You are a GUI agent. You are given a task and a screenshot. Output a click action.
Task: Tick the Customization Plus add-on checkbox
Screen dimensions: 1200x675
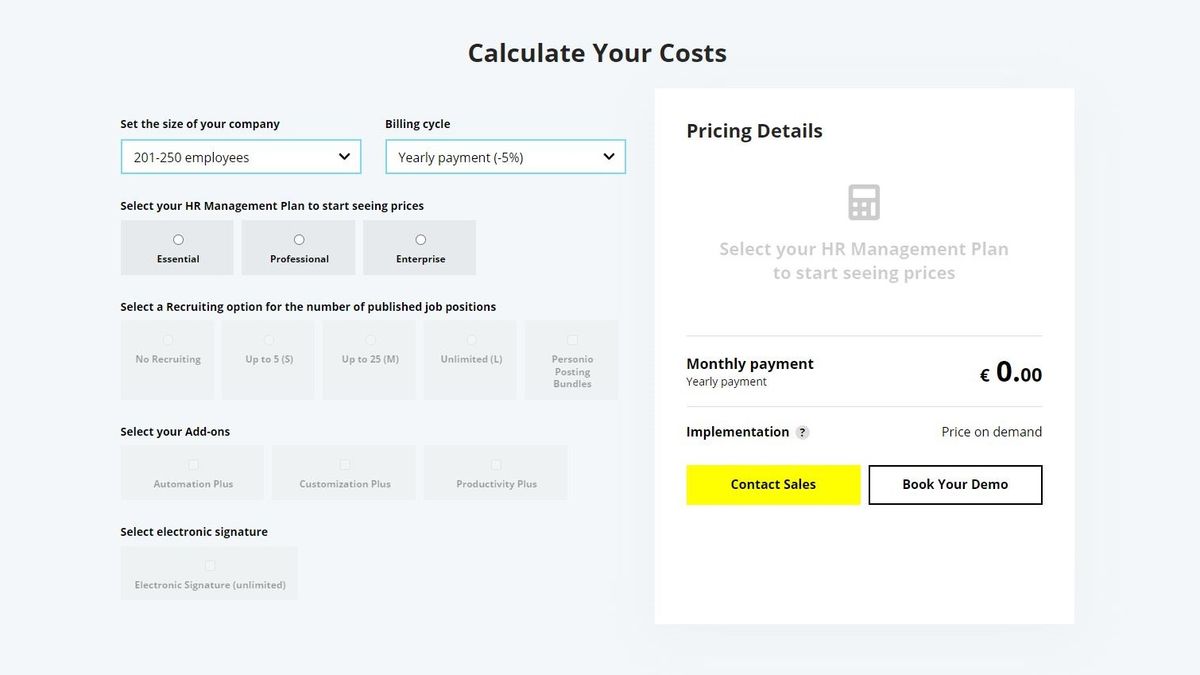coord(345,465)
